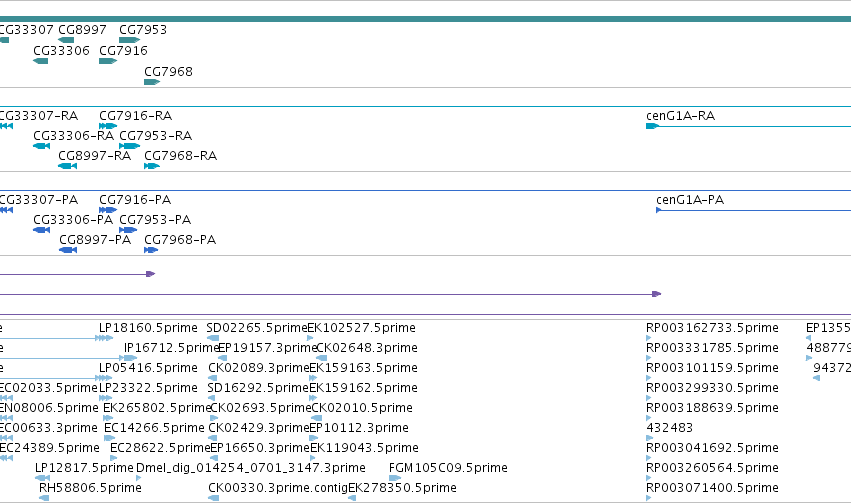Click the CG8997-PA protein glyph
851x503 pixels.
(68, 250)
